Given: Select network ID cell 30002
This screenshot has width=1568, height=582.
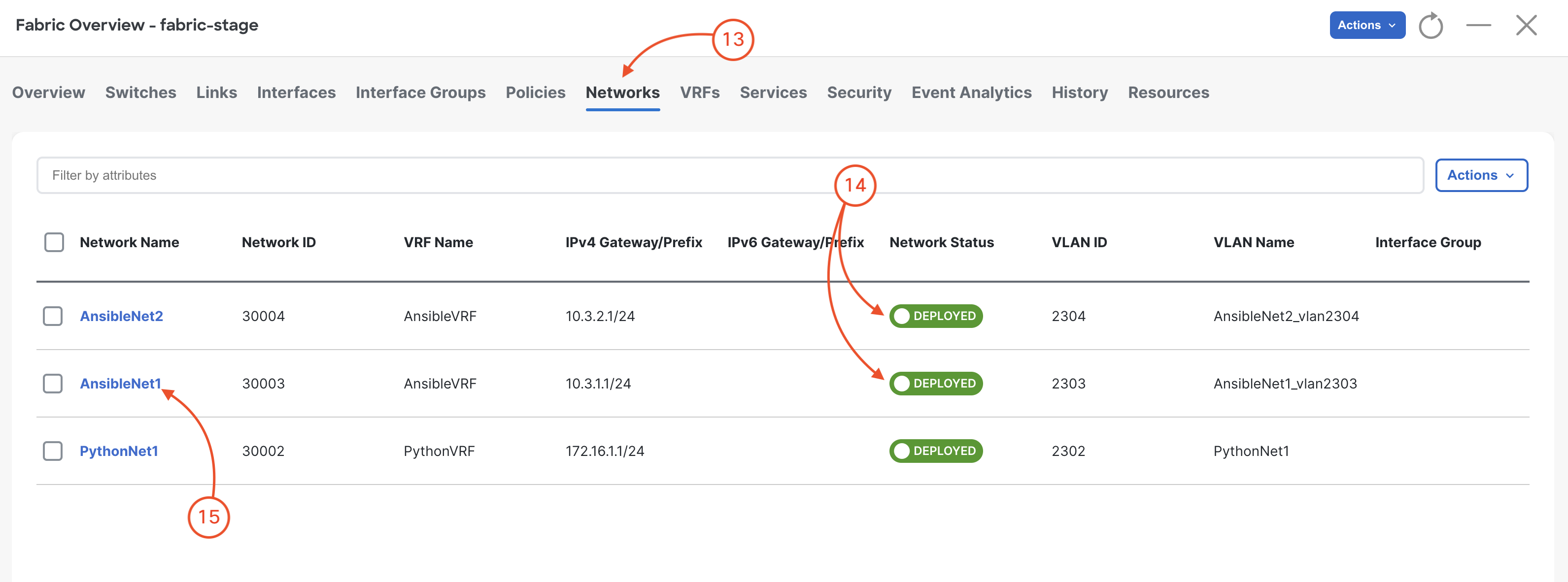Looking at the screenshot, I should point(264,451).
